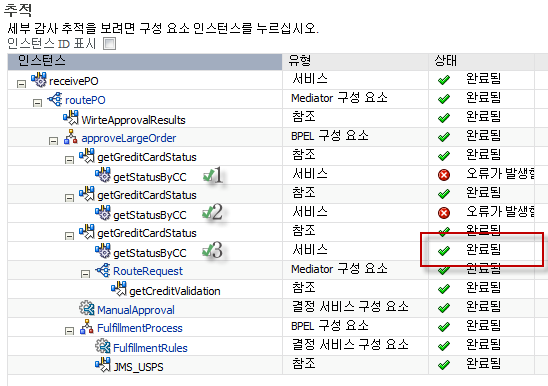Click the 'Mediator 구성 요소' type of routePO

tap(339, 98)
